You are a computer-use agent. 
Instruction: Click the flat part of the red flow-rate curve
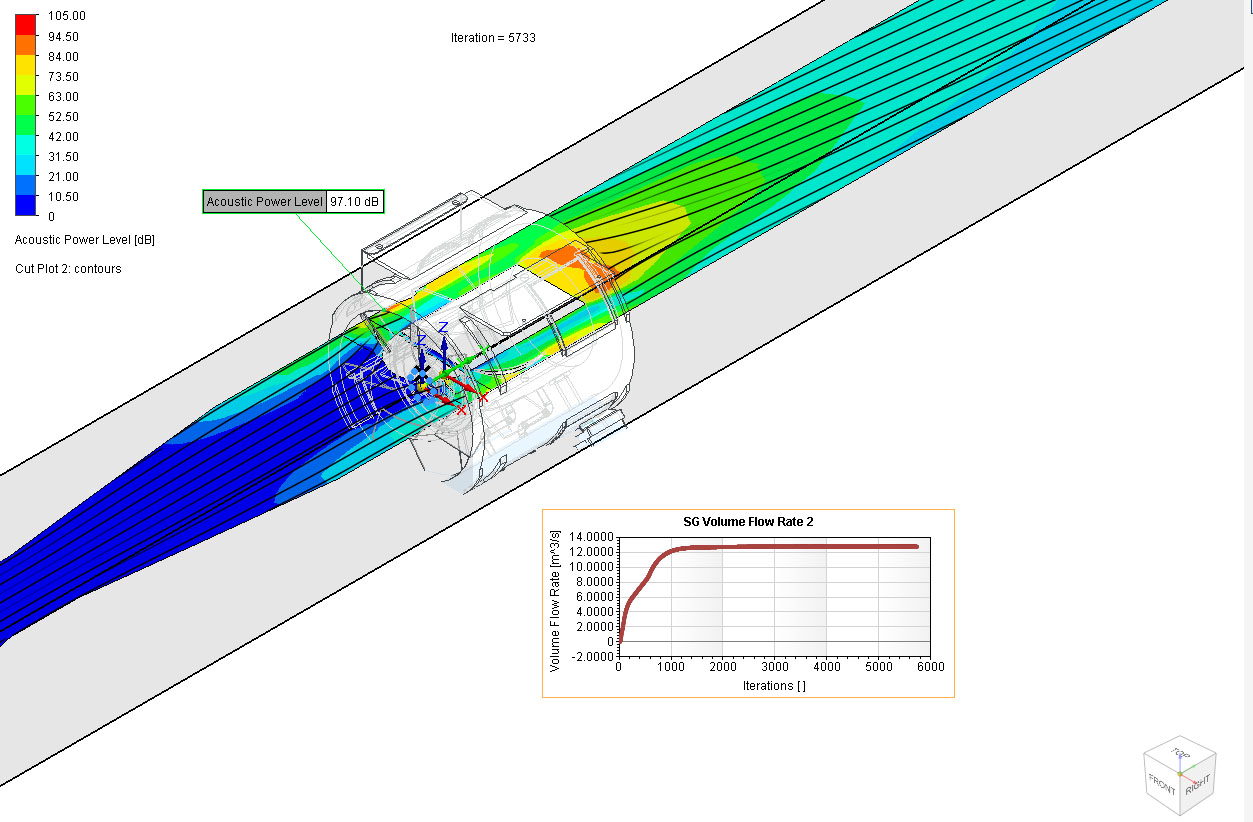[x=800, y=546]
